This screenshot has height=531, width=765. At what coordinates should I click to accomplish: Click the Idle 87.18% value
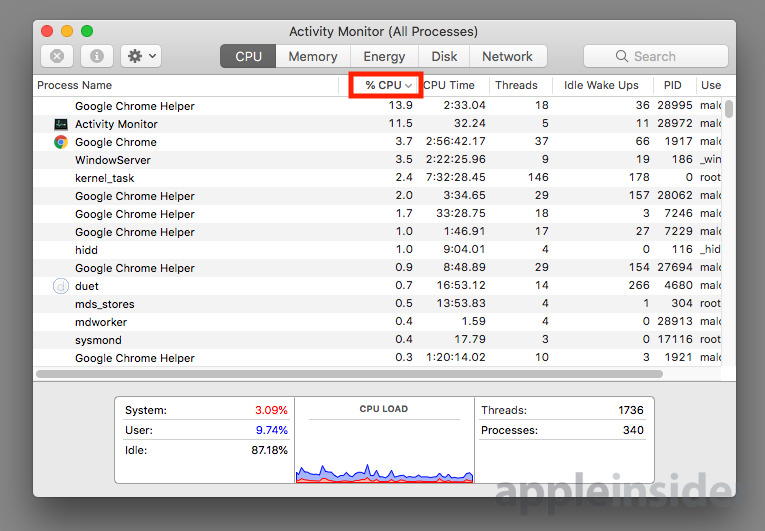pos(269,450)
